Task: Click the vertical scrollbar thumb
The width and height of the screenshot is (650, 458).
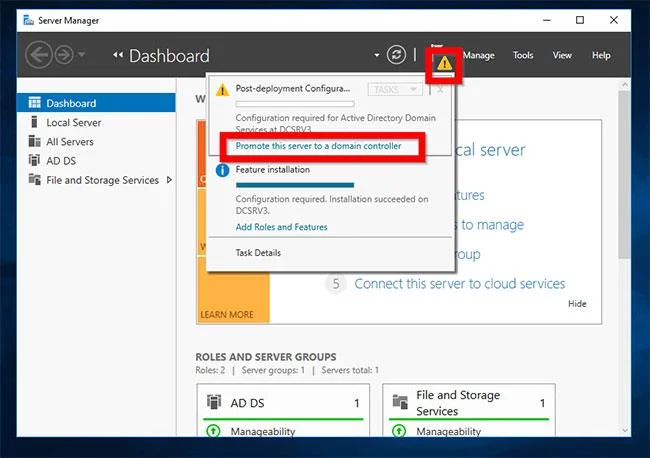Action: (624, 174)
